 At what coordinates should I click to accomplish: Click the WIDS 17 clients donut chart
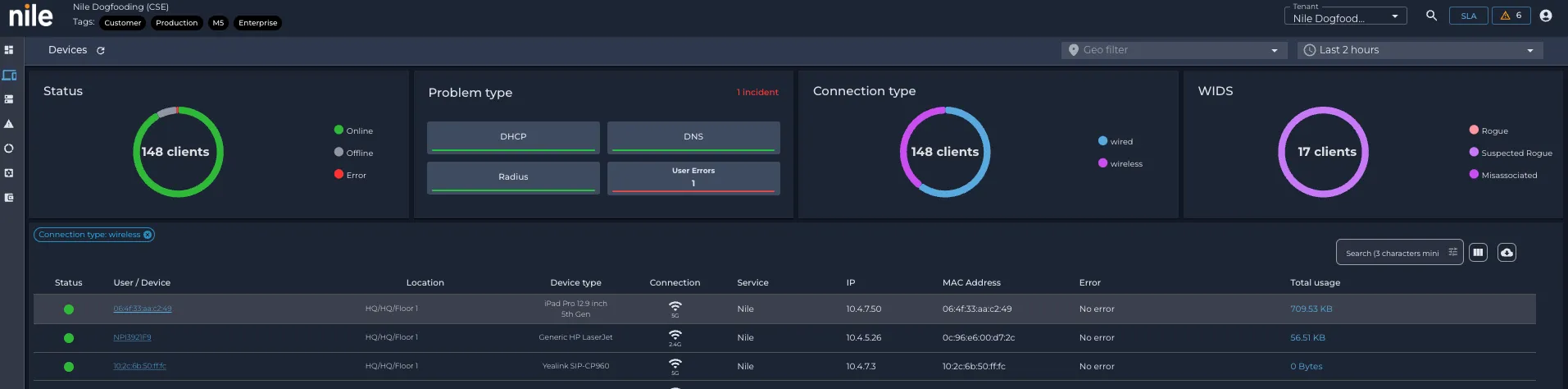pyautogui.click(x=1323, y=152)
